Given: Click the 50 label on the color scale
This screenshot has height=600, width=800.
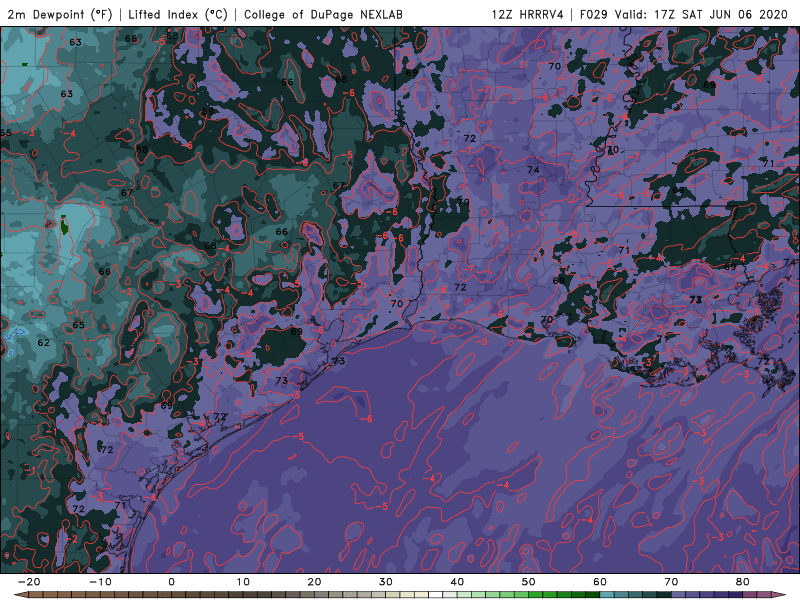Looking at the screenshot, I should point(529,582).
